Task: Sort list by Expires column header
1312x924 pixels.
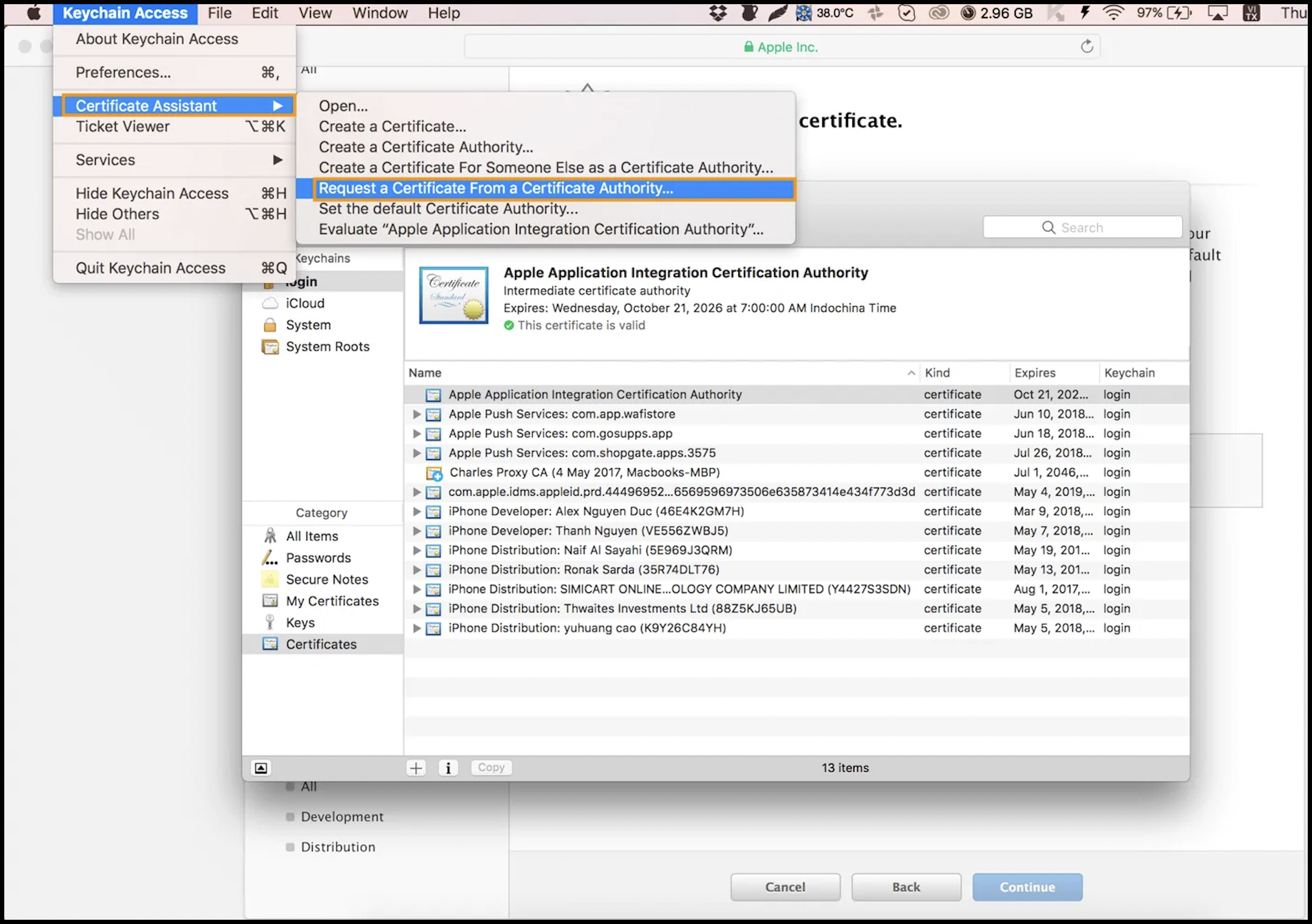Action: [1035, 373]
